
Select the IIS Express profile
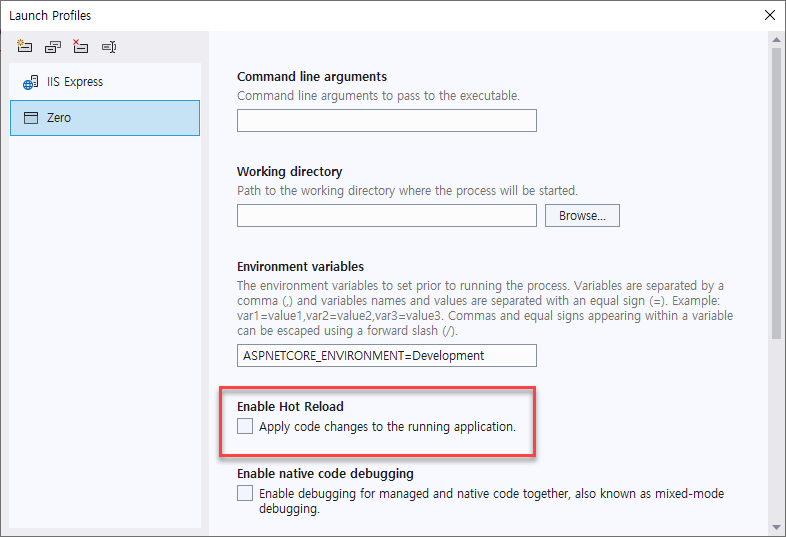[104, 82]
